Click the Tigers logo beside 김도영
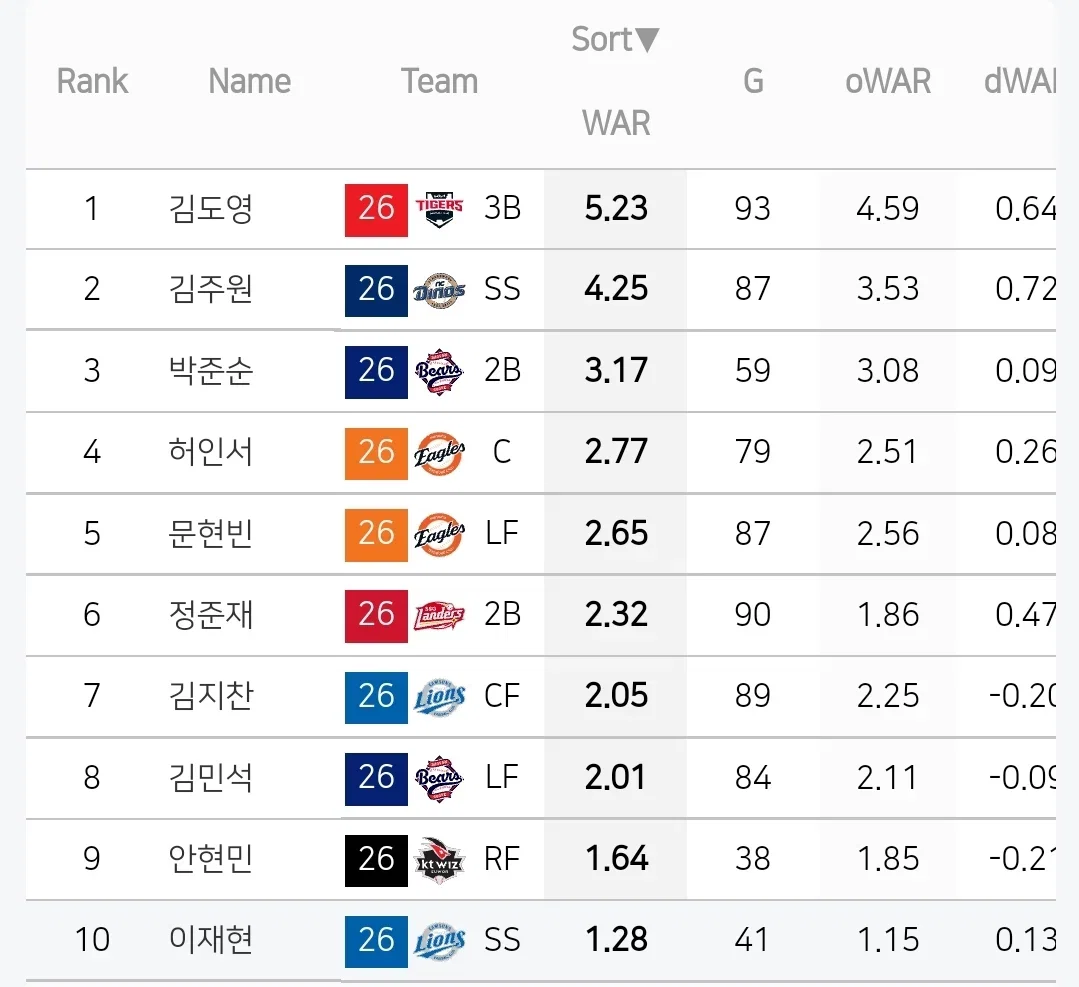The height and width of the screenshot is (987, 1079). click(x=439, y=209)
